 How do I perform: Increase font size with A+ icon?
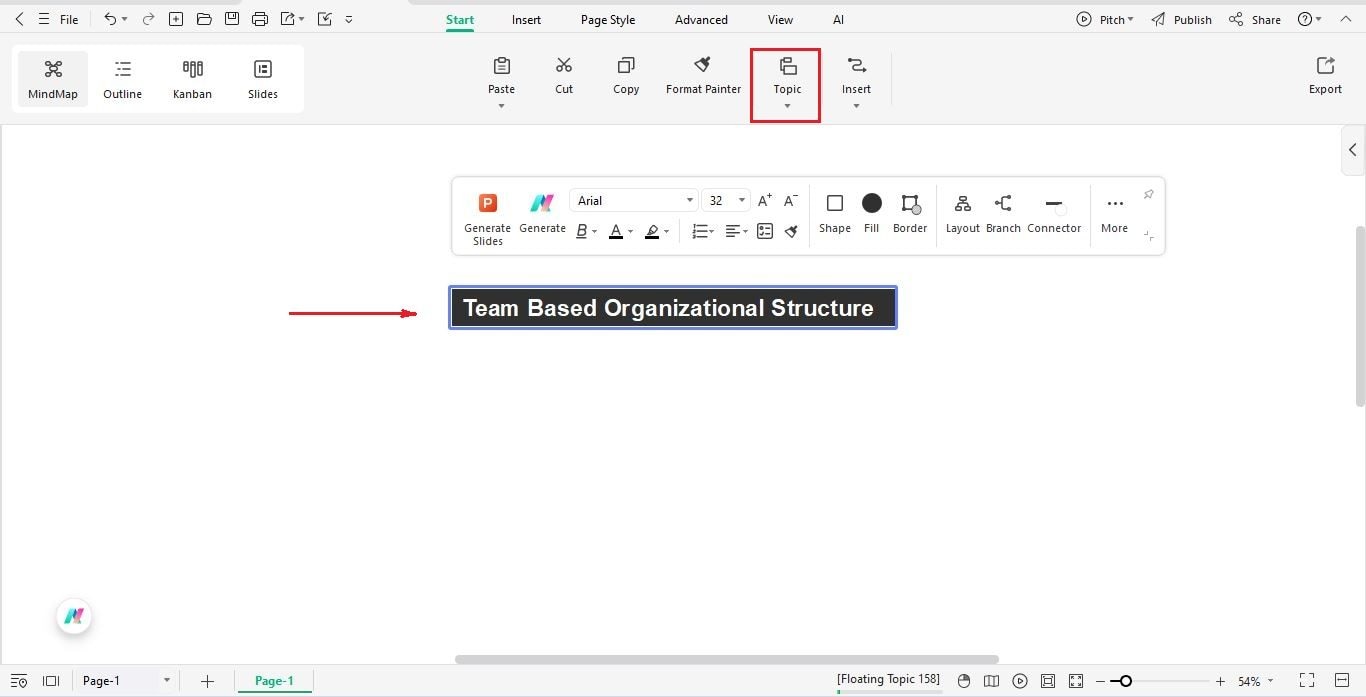tap(765, 201)
